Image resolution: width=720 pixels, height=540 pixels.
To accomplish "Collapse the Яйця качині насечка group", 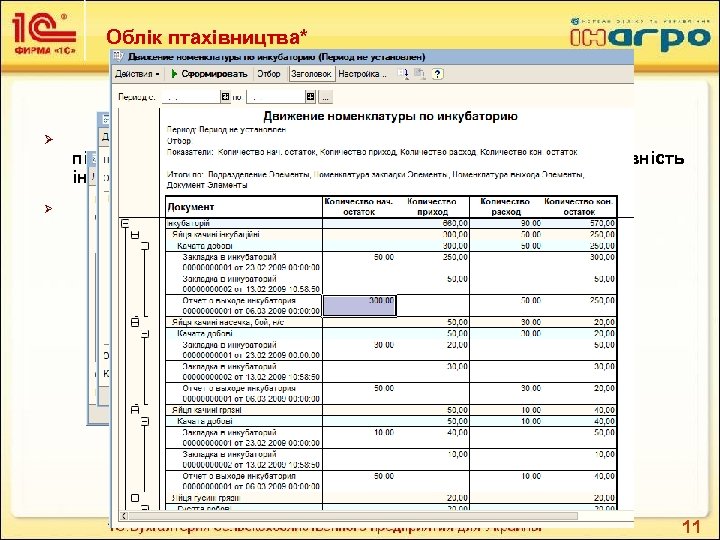I will (x=135, y=322).
